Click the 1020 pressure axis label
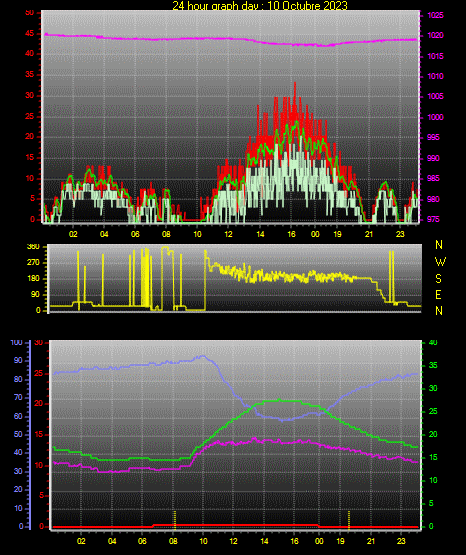 tap(435, 35)
